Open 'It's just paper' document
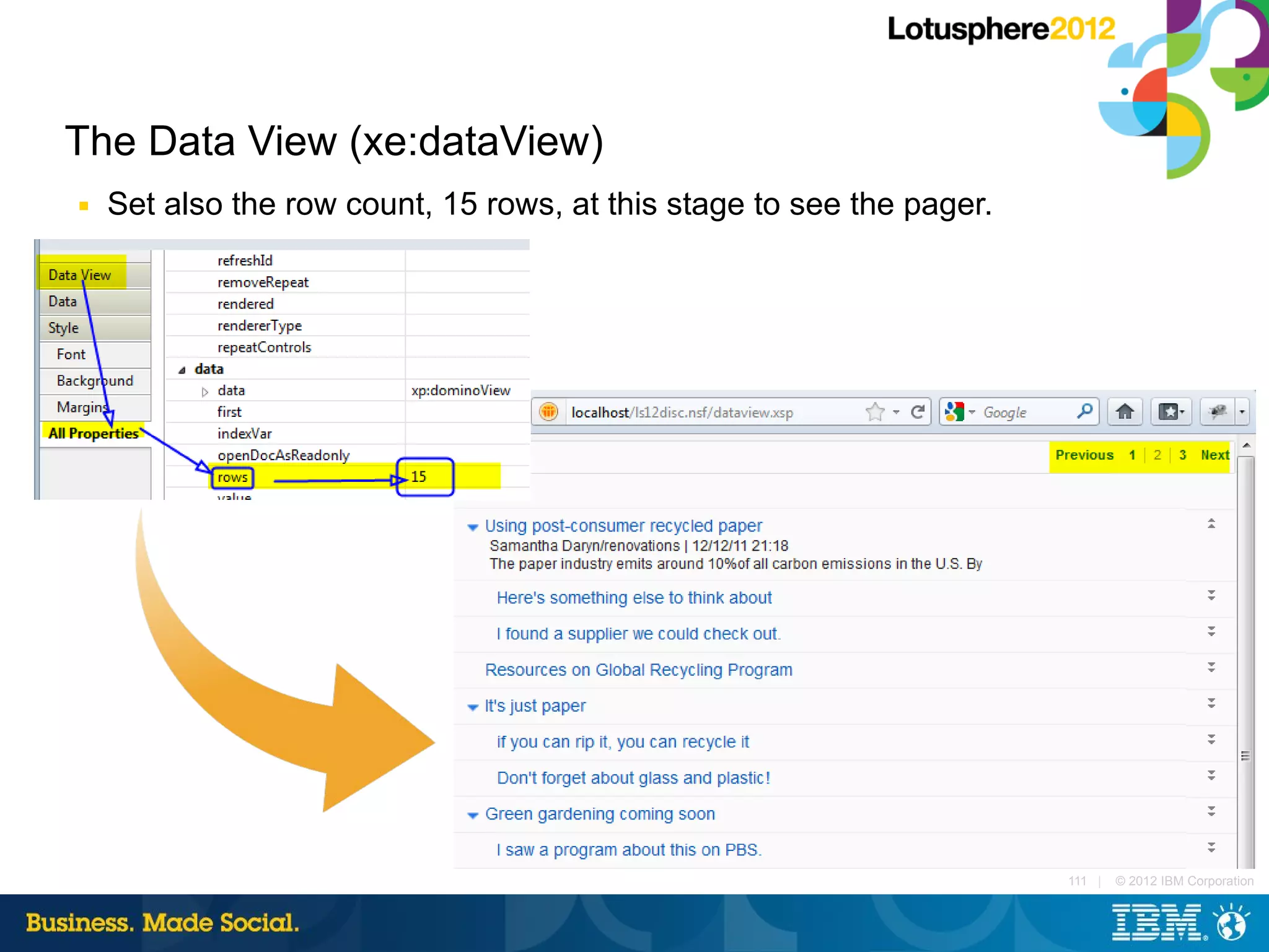 pos(535,706)
